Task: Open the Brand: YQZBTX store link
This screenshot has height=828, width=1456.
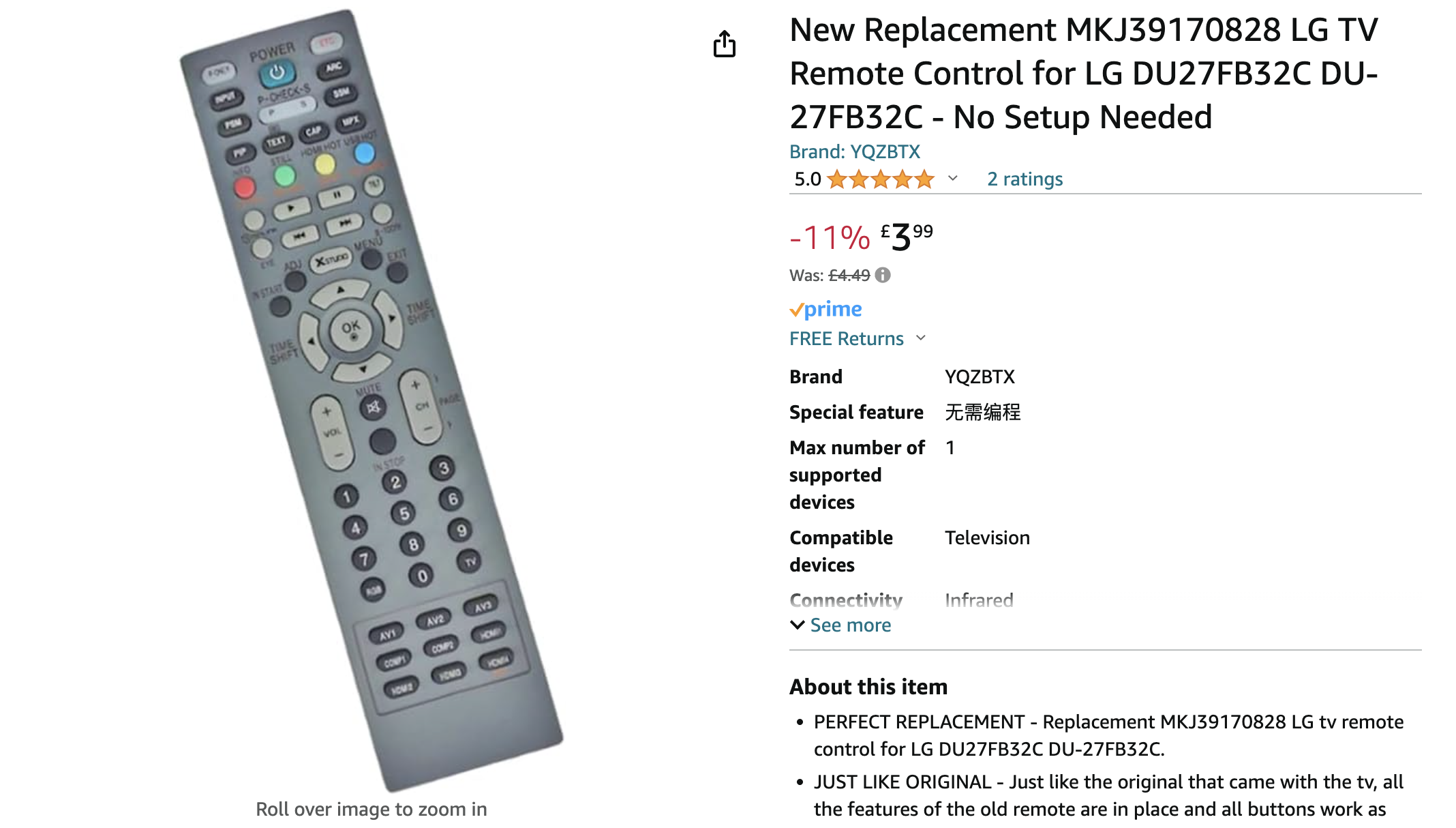Action: tap(855, 151)
